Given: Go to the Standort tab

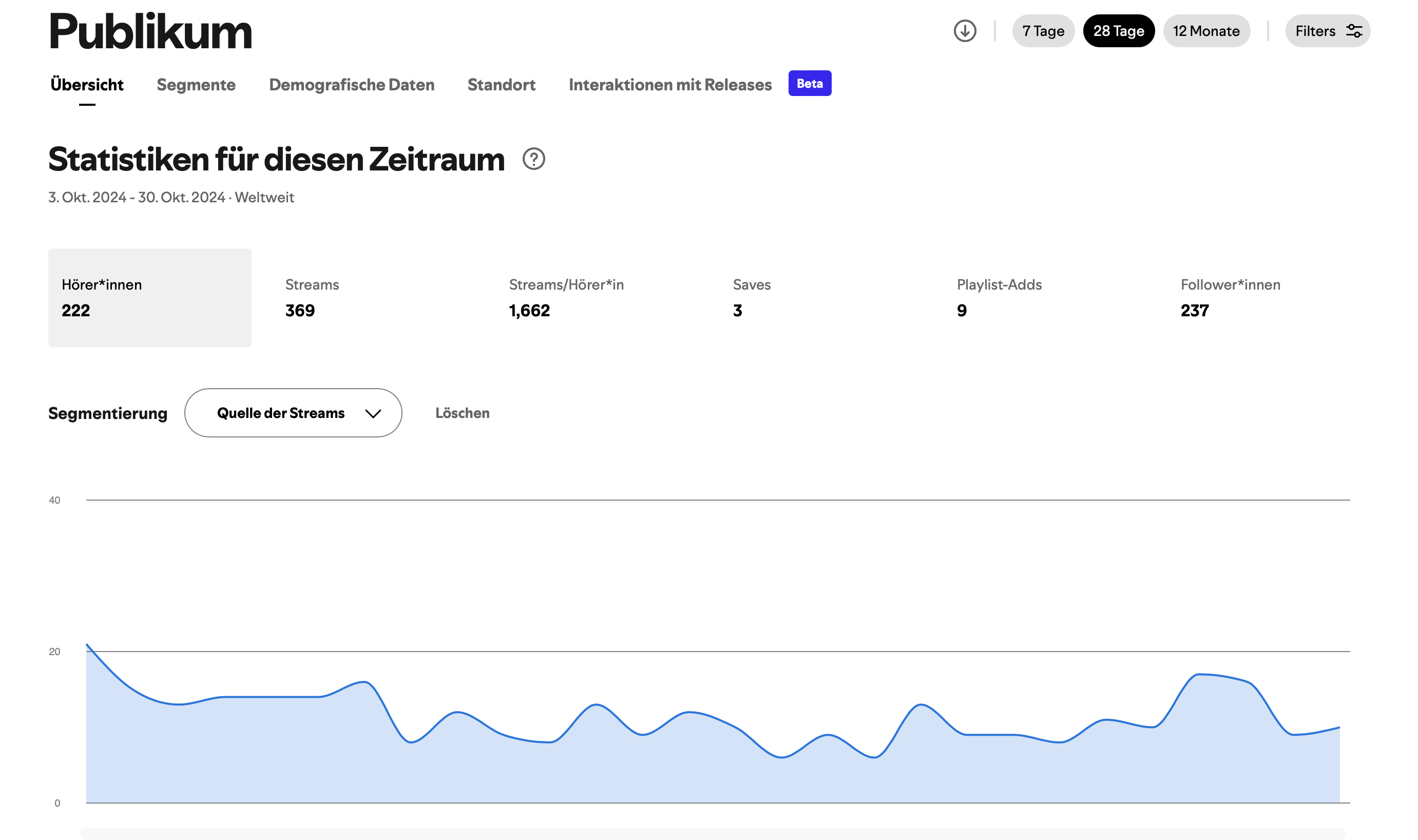Looking at the screenshot, I should [x=501, y=85].
